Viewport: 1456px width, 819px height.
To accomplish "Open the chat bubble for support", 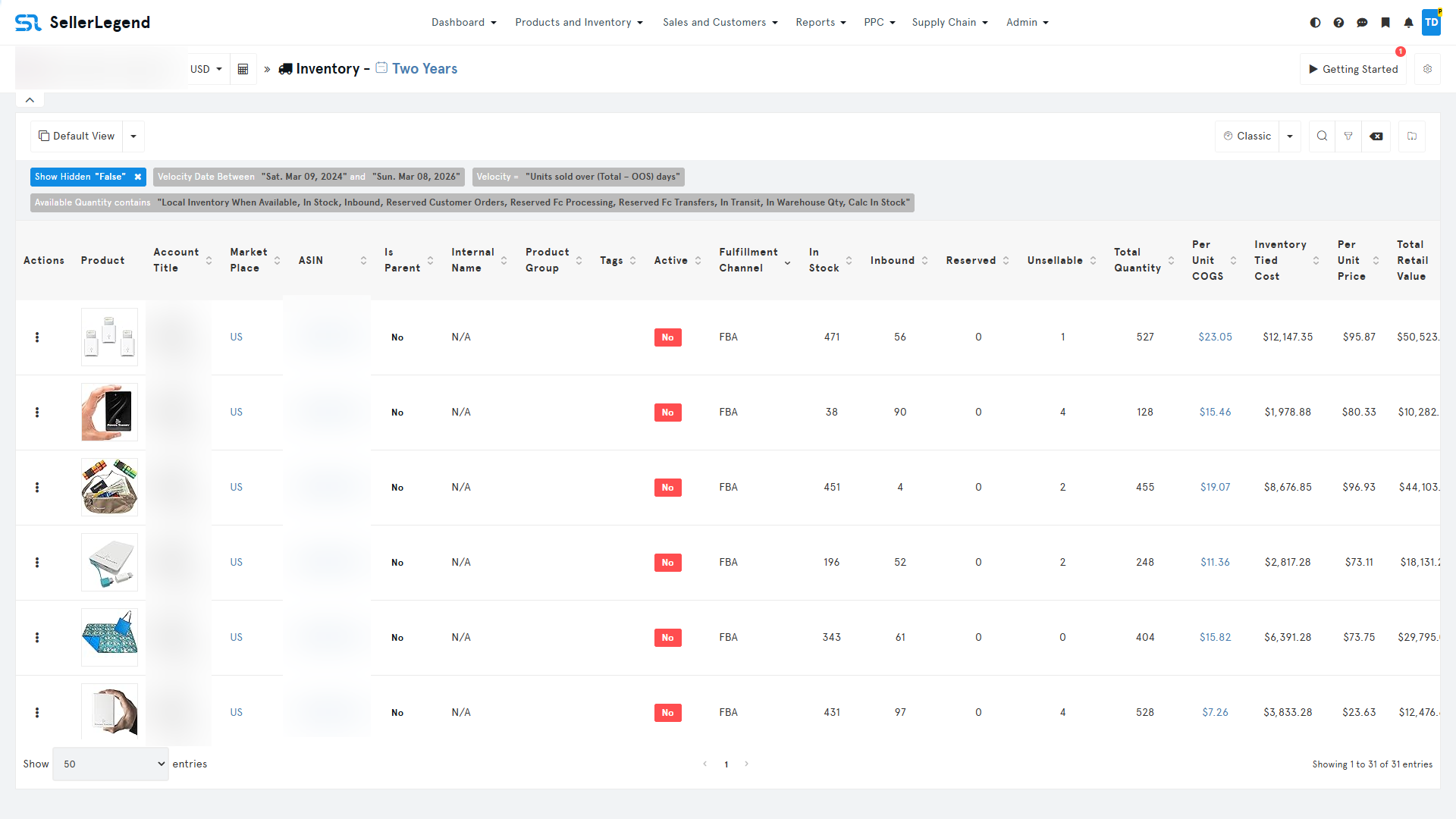I will click(x=1363, y=23).
